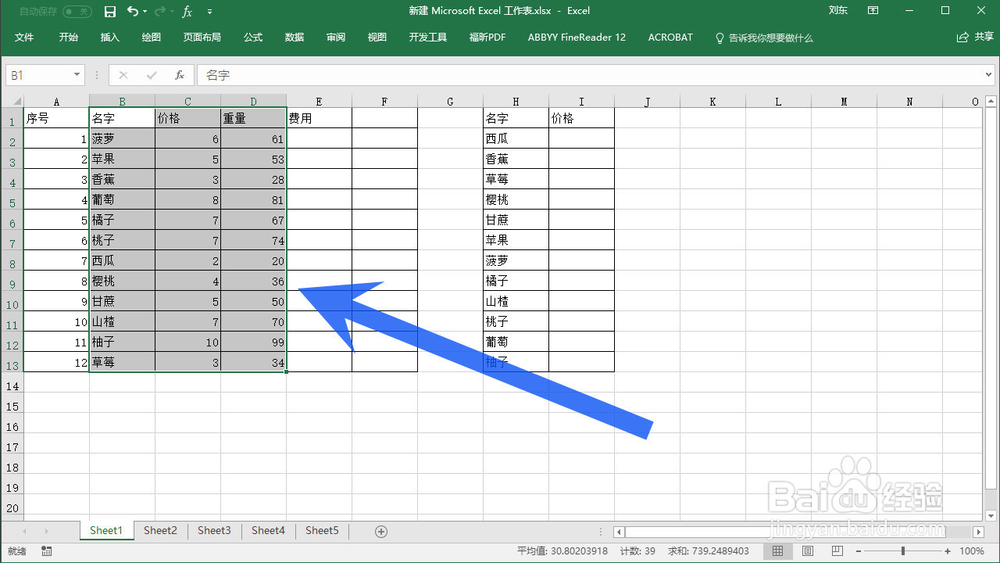Click cell D5 with value 81
This screenshot has width=1000, height=563.
pyautogui.click(x=253, y=200)
